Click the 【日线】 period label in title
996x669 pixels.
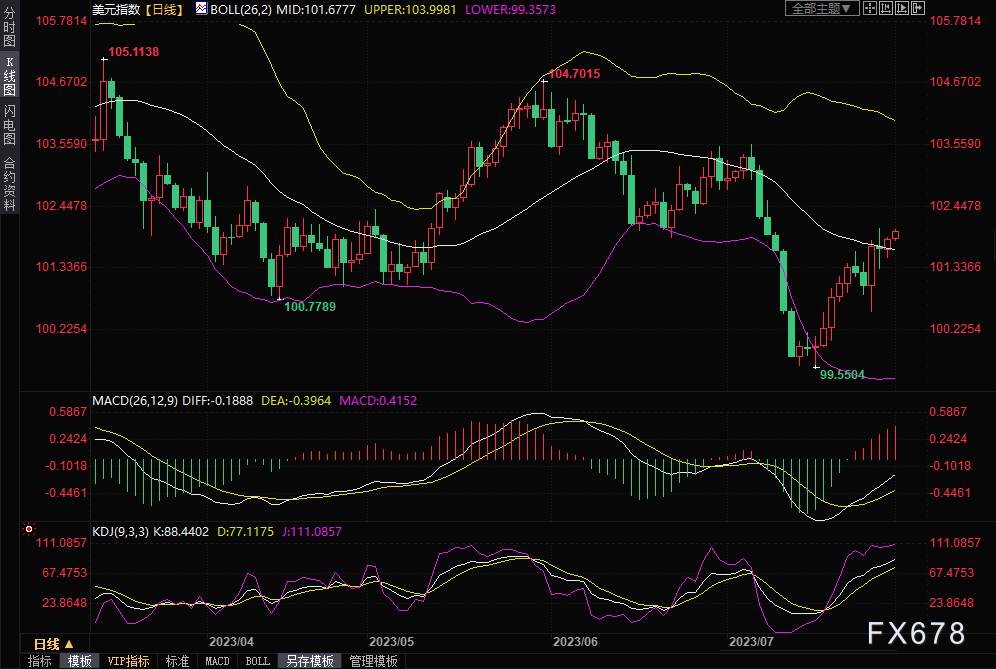click(164, 10)
